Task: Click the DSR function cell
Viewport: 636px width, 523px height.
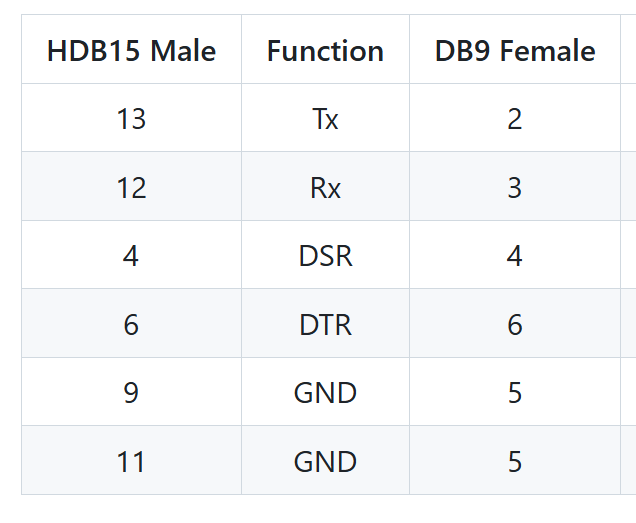Action: [x=325, y=256]
